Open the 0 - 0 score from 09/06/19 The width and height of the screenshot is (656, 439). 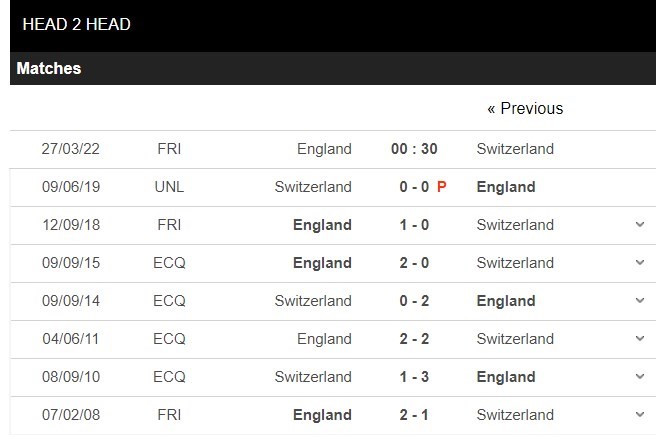[414, 187]
